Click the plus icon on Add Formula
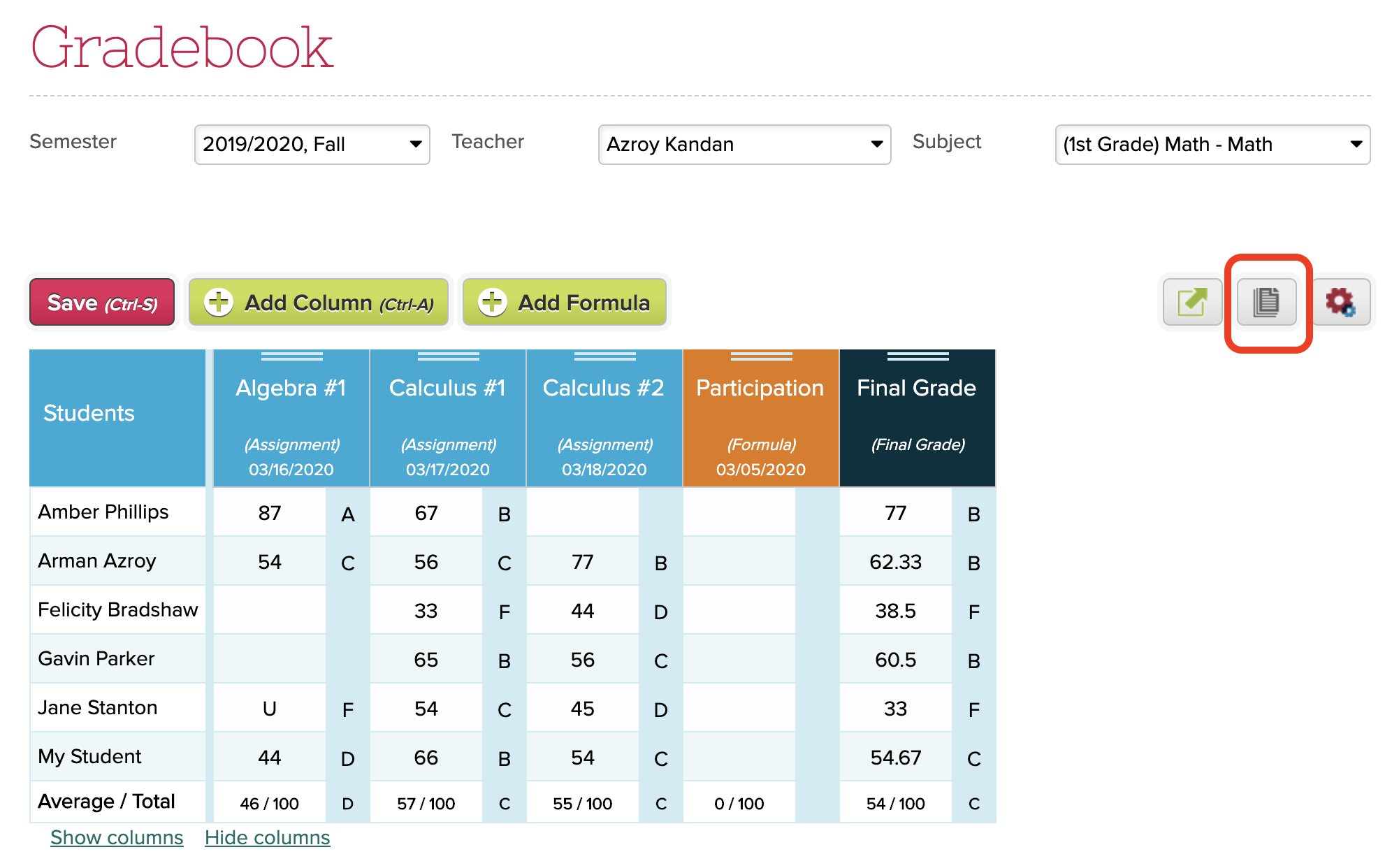Viewport: 1399px width, 868px height. pyautogui.click(x=492, y=303)
